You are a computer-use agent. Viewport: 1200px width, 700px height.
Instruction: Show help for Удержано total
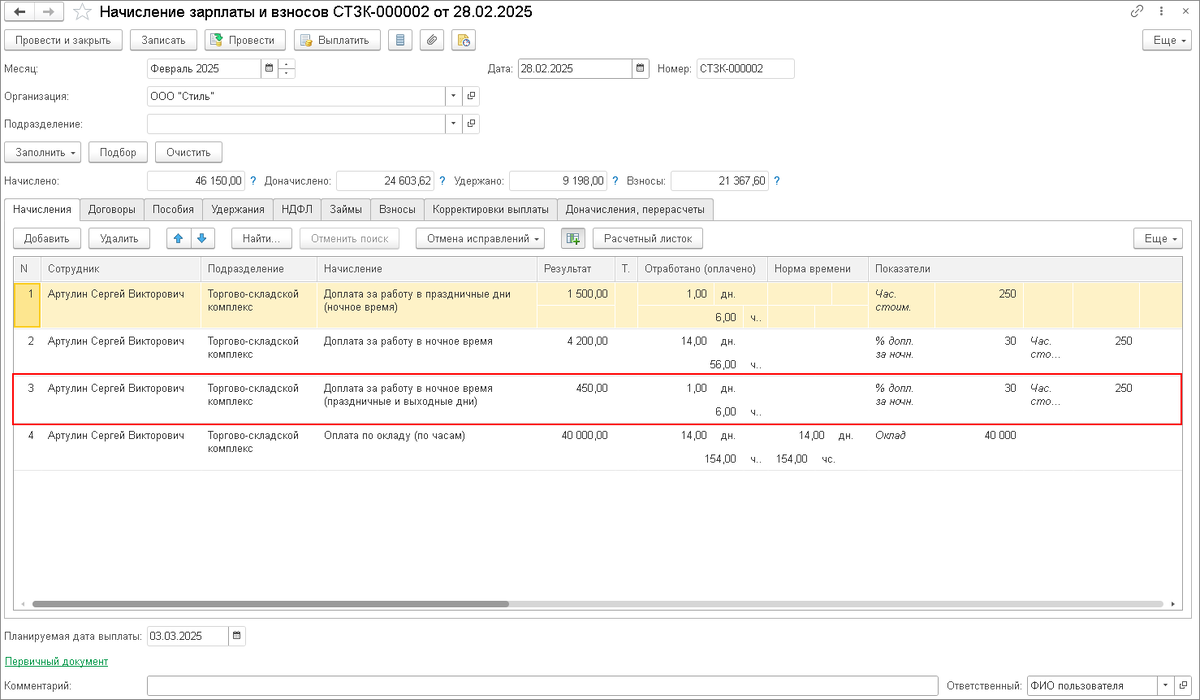pos(615,181)
